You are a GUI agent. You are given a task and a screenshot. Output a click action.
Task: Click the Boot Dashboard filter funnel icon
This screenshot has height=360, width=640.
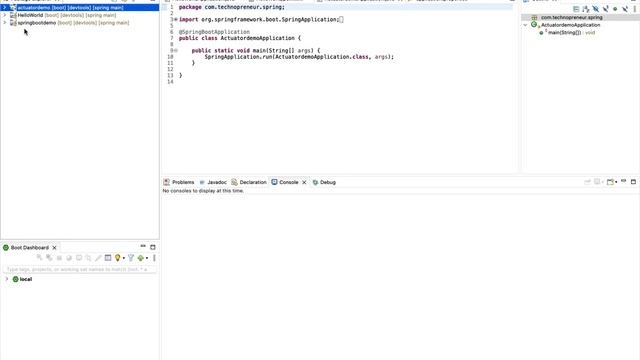[x=131, y=258]
